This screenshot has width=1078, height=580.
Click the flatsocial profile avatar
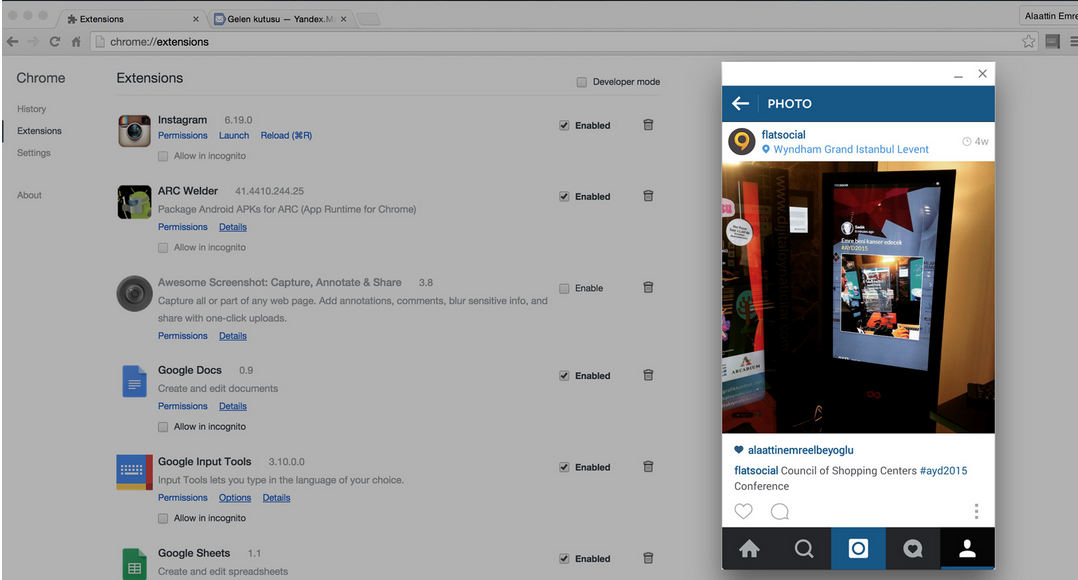[742, 142]
